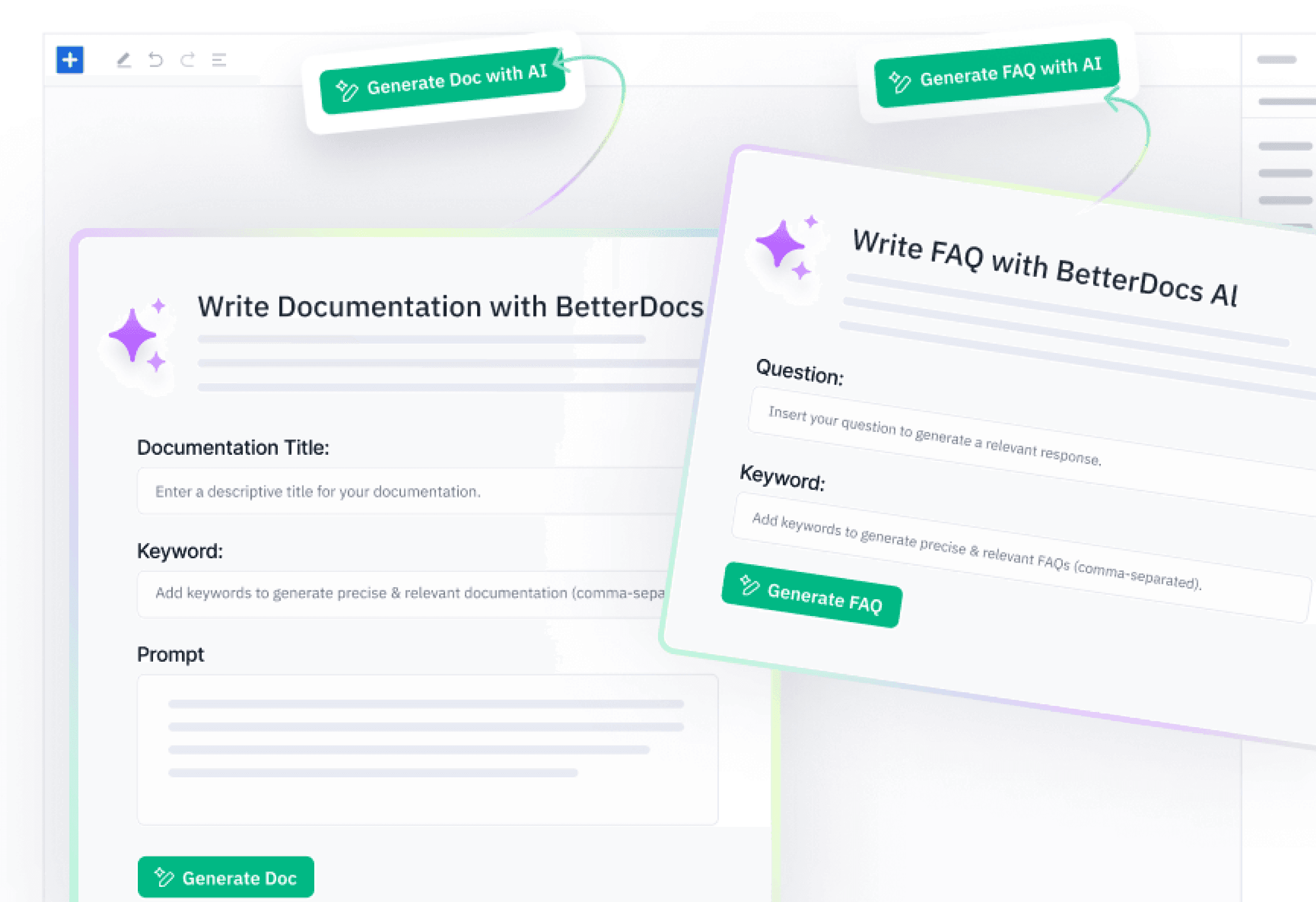
Task: Click the undo arrow icon
Action: [156, 59]
